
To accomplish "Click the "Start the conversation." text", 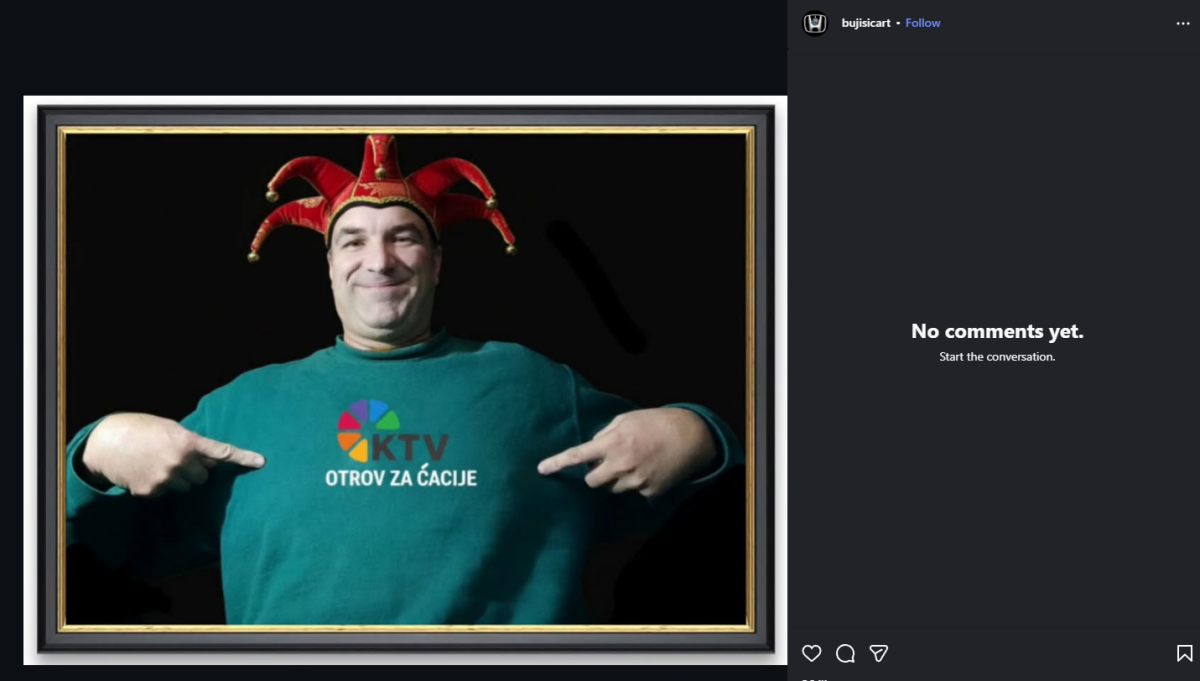I will (997, 357).
